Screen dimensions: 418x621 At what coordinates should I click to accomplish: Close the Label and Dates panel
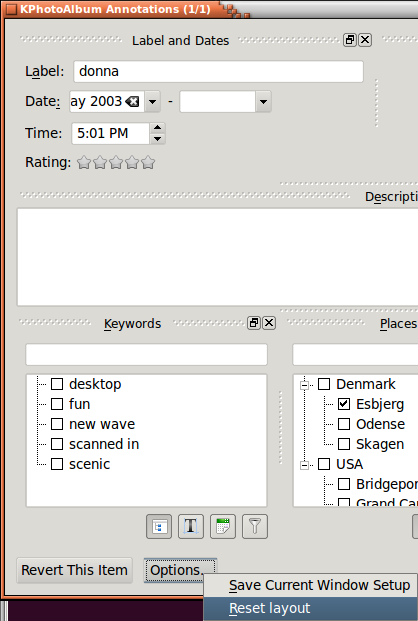pos(365,40)
